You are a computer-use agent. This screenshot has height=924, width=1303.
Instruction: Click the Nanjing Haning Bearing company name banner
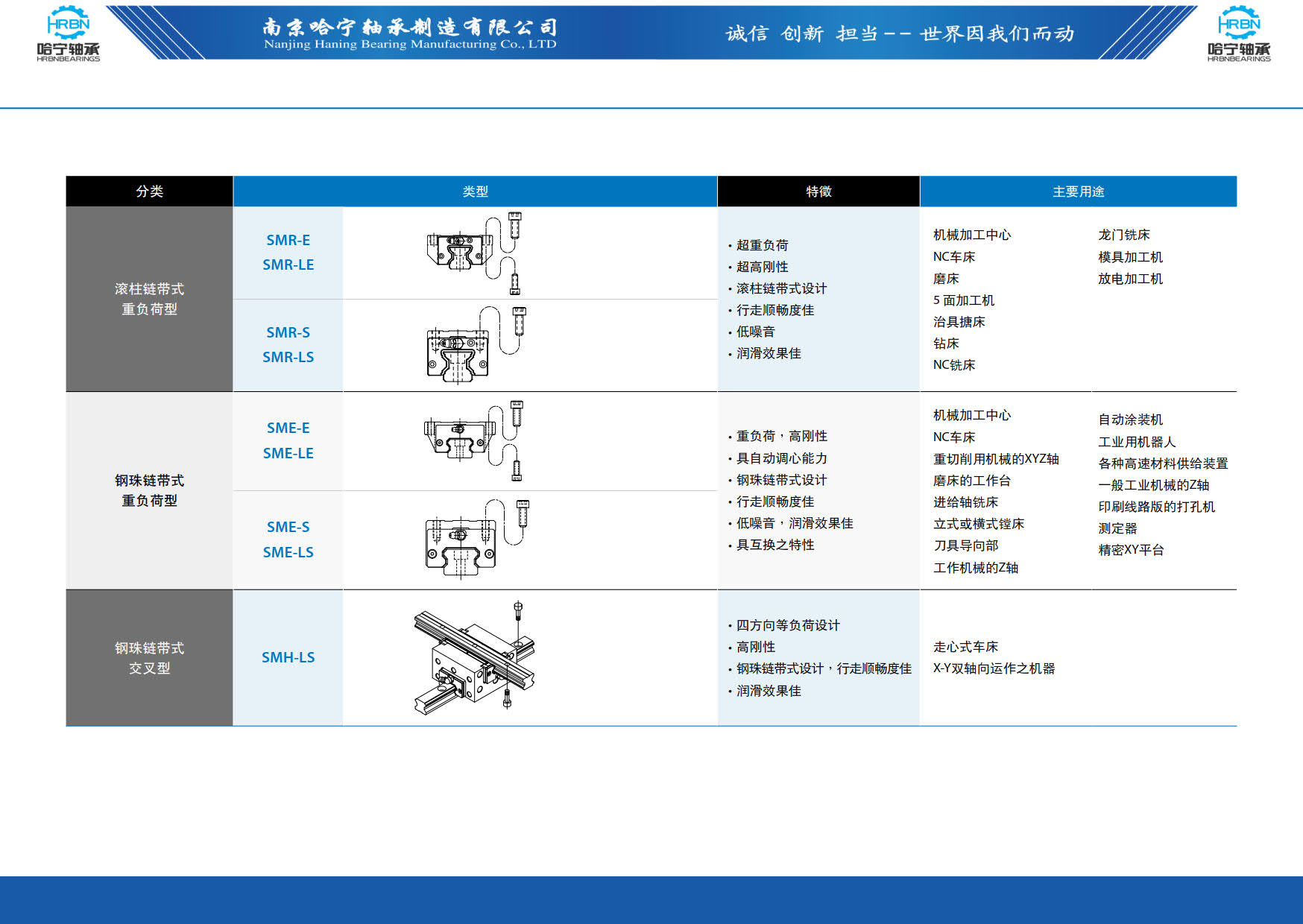(410, 34)
